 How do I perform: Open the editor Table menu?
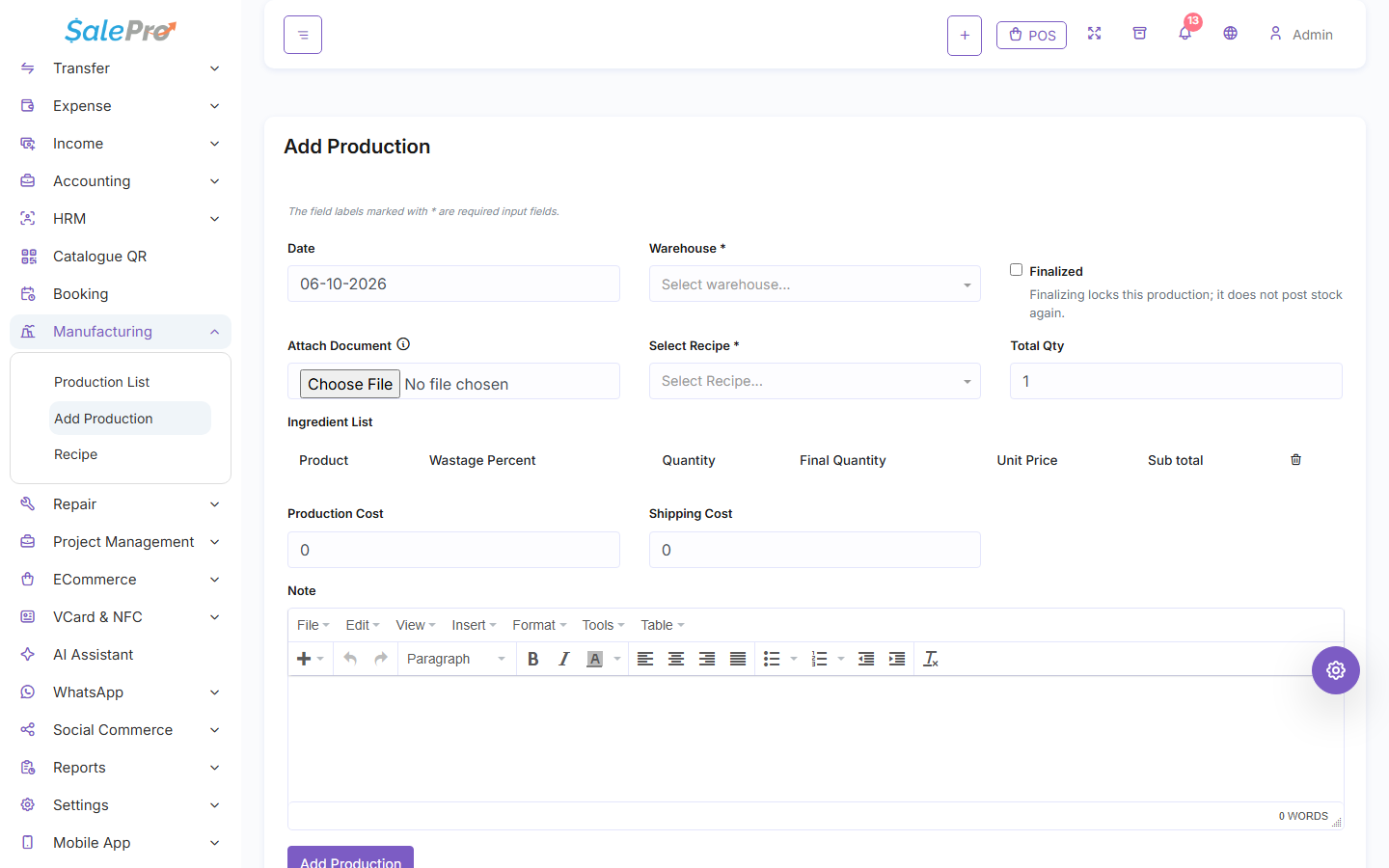[663, 625]
